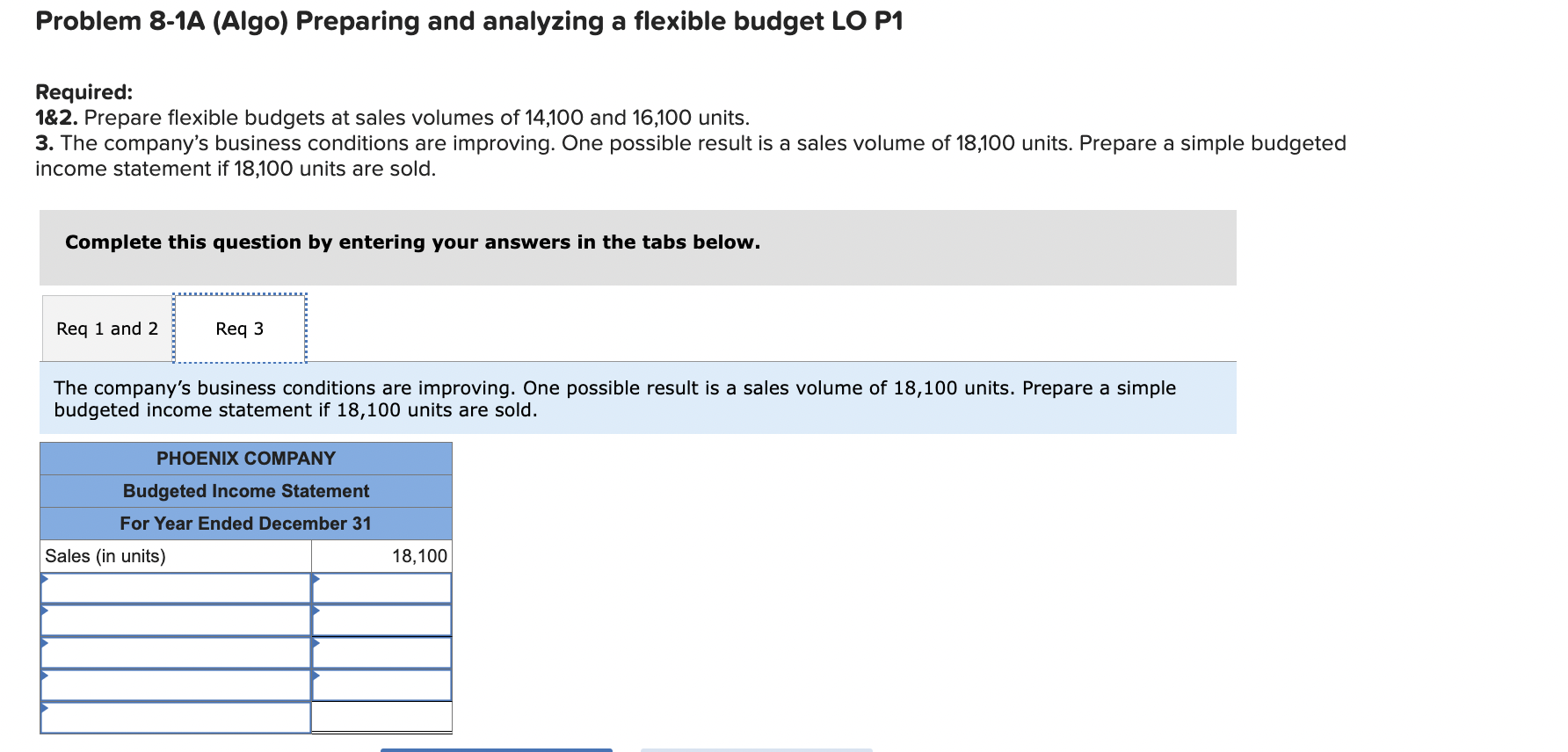1568x752 pixels.
Task: Click the dropdown flag on the second row label cell
Action: (x=44, y=612)
